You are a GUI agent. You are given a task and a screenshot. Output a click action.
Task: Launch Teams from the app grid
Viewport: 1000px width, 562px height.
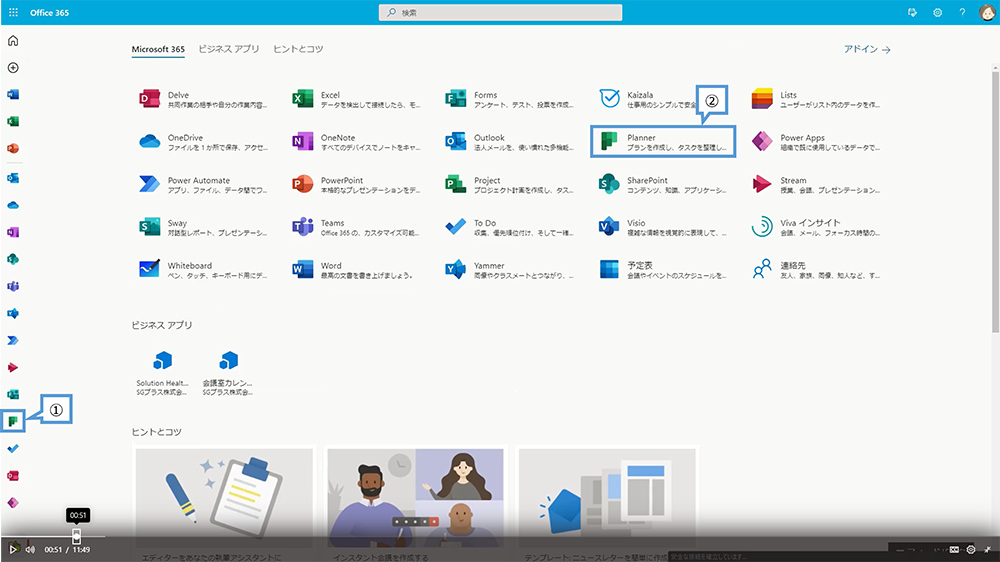click(356, 227)
